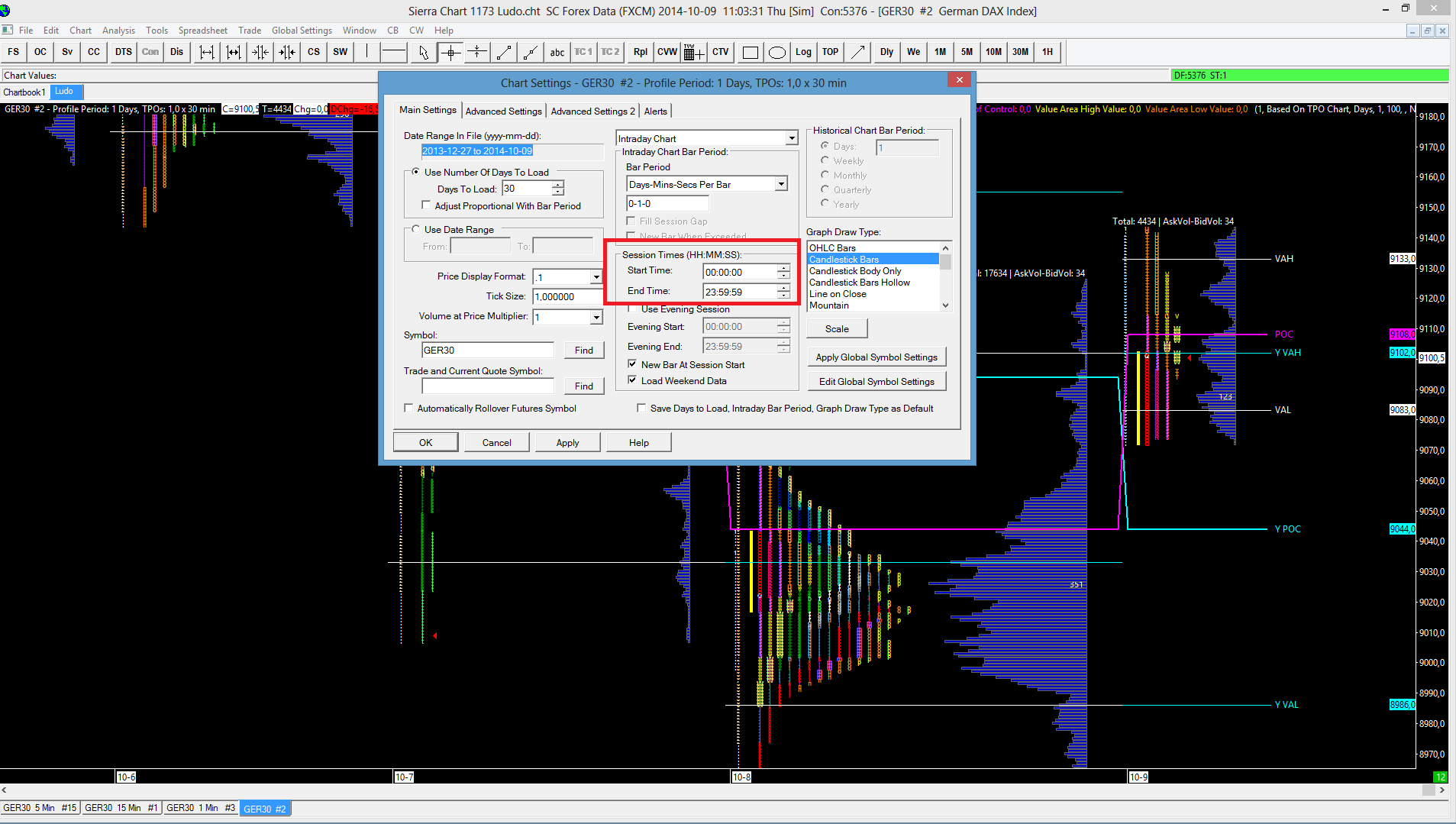Screen dimensions: 1456x824
Task: Activate the chart values crosshair tool
Action: [450, 52]
